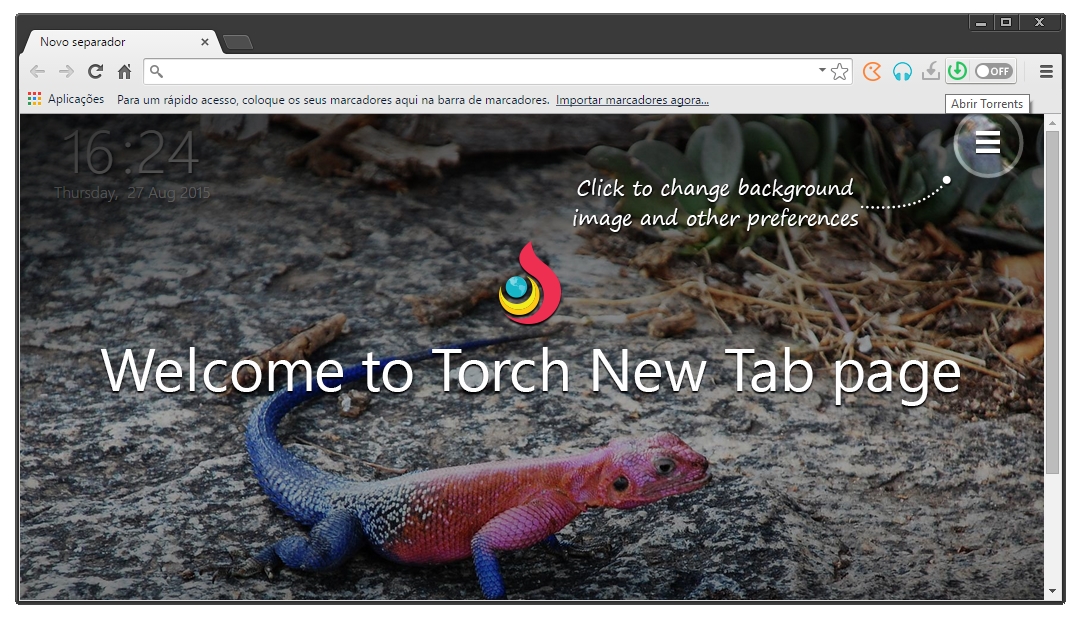Open the Torch Music headphones icon
The height and width of the screenshot is (619, 1078).
point(902,72)
